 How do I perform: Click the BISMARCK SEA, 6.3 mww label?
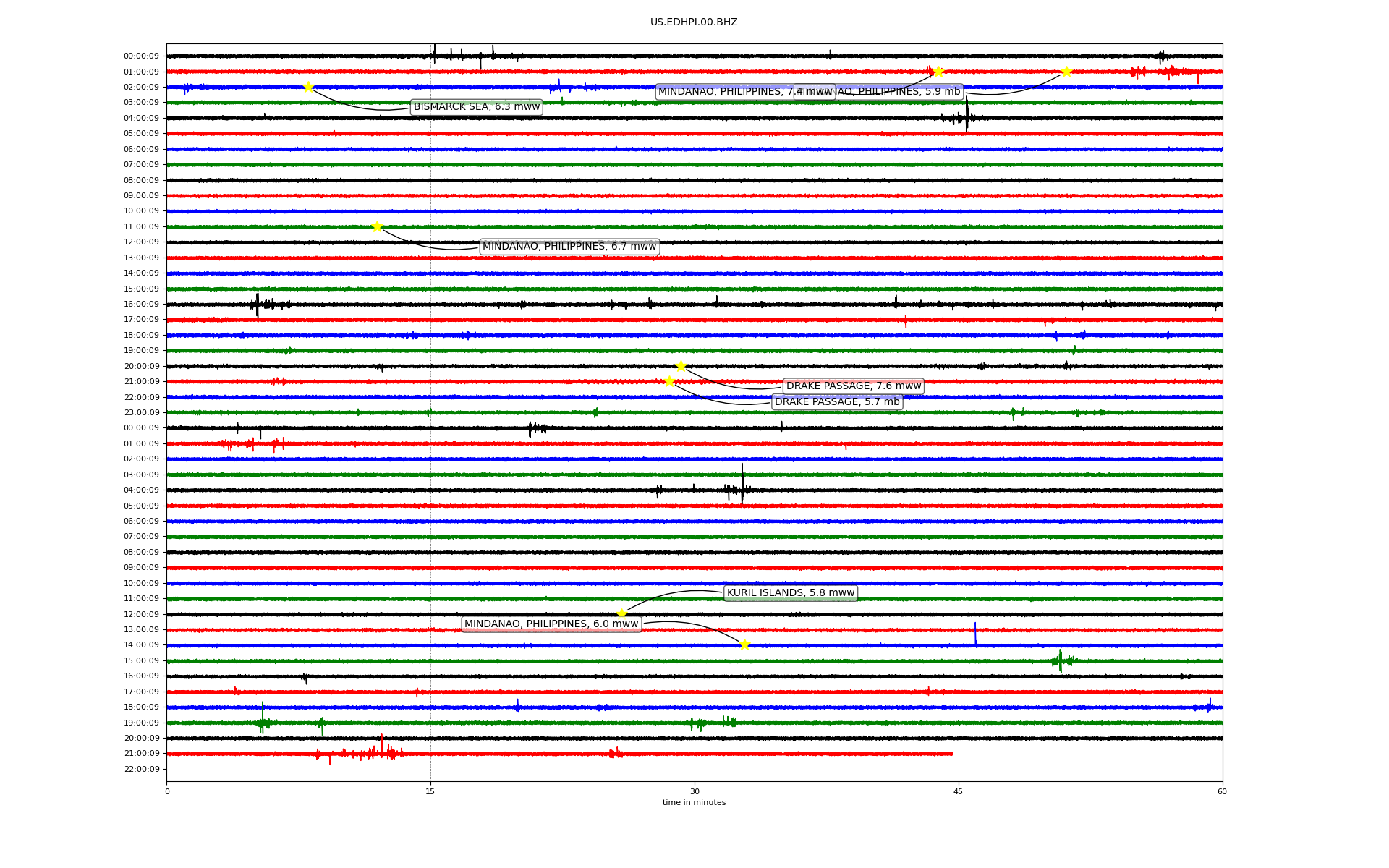(476, 107)
